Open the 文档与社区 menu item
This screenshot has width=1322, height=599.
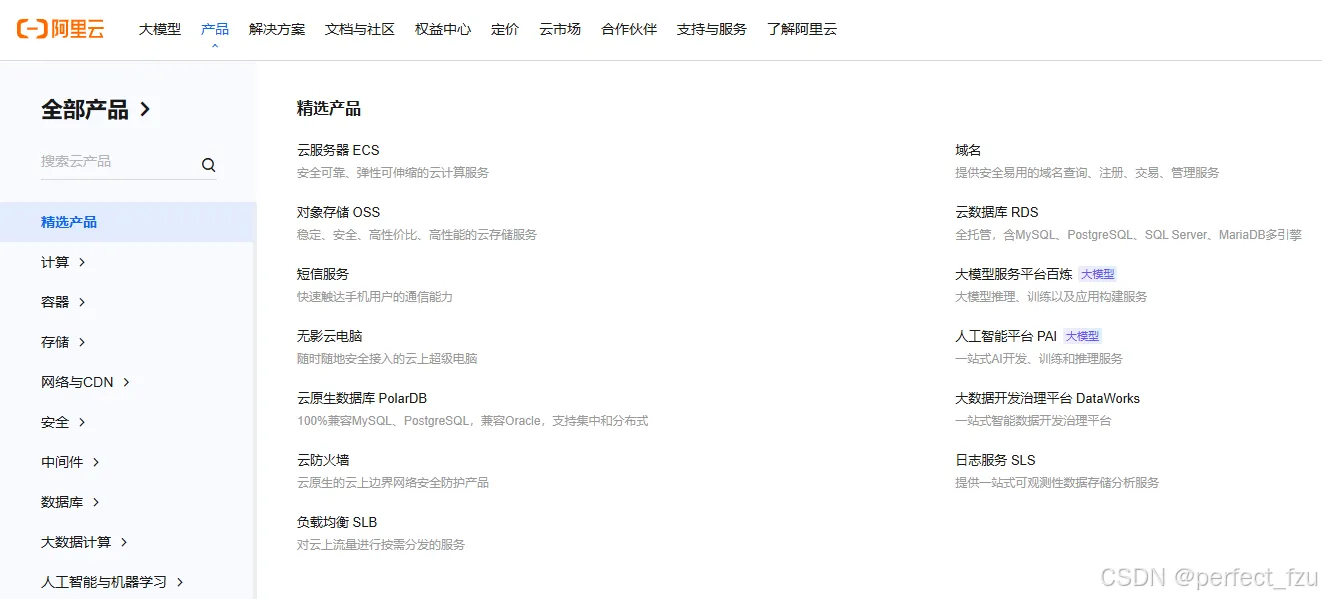click(x=359, y=29)
